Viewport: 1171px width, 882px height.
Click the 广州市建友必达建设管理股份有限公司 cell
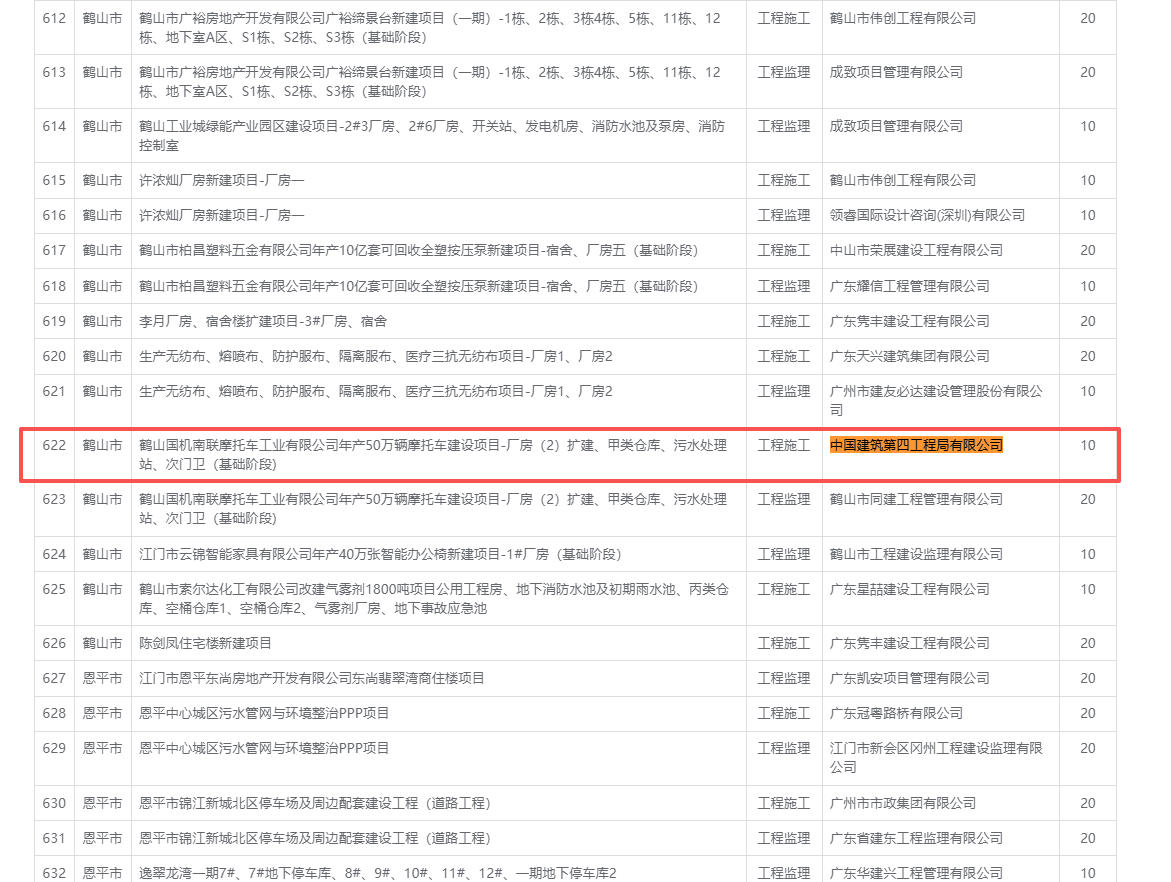(935, 400)
